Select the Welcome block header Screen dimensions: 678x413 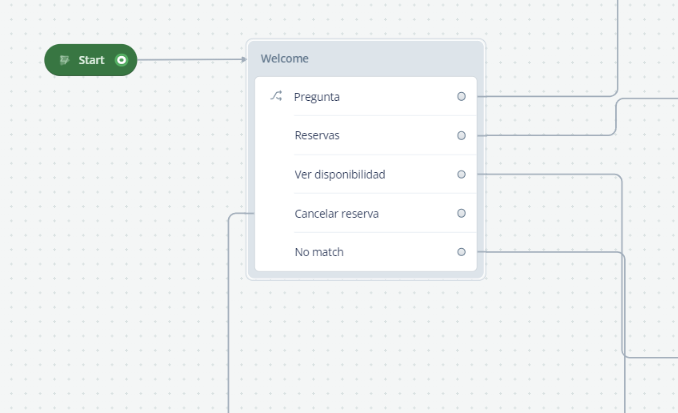pyautogui.click(x=366, y=58)
